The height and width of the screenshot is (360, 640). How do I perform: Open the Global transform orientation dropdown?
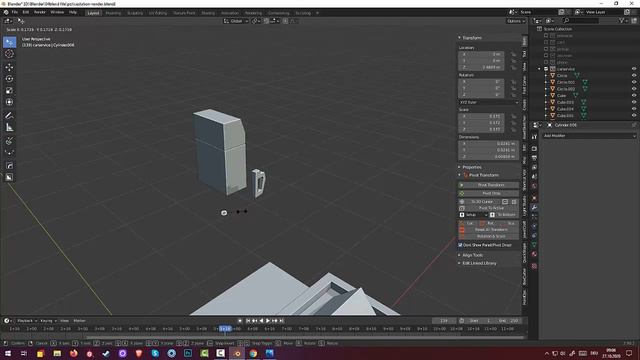[x=236, y=21]
